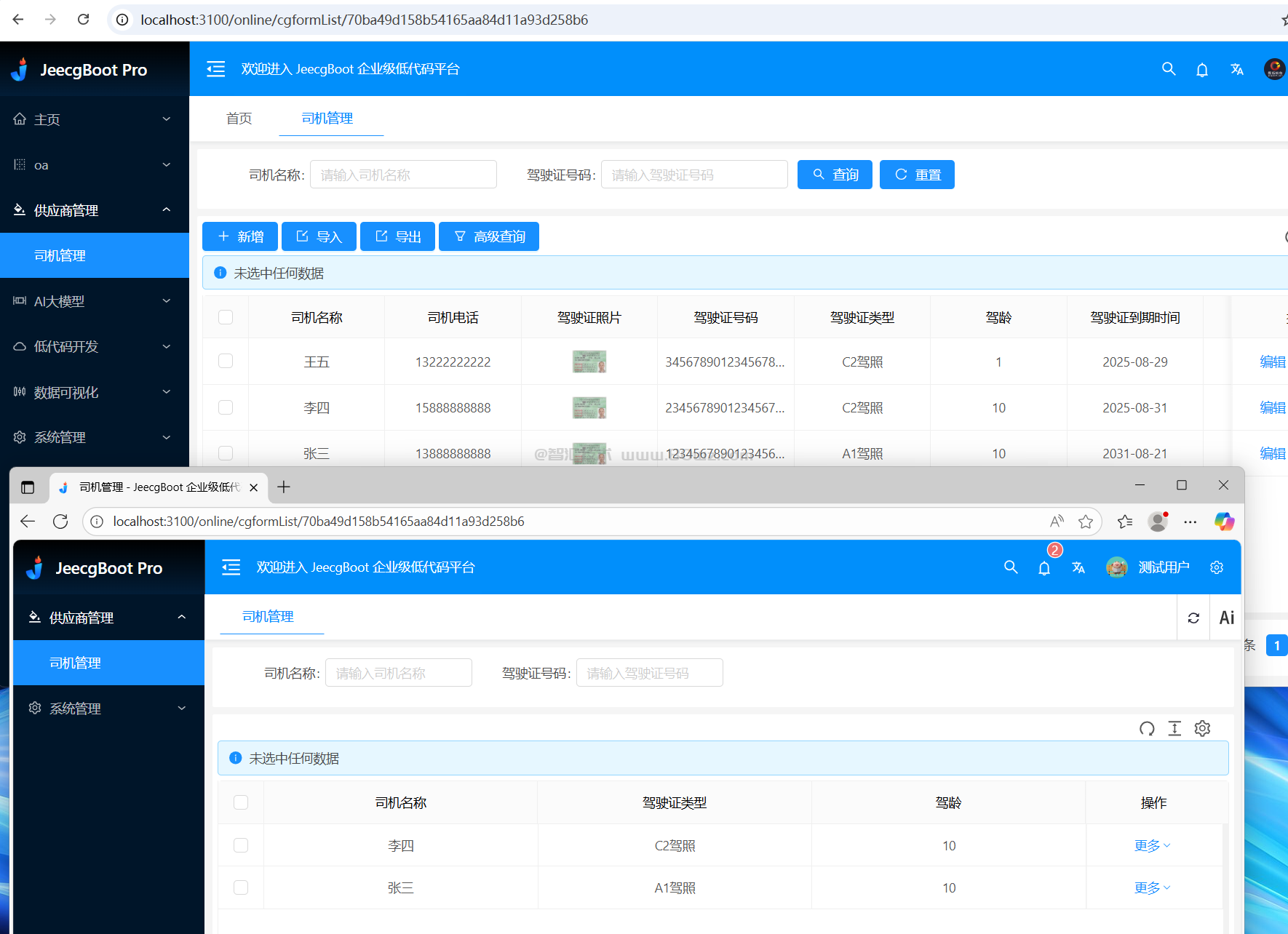Expand the oa sidebar menu
The width and height of the screenshot is (1288, 934).
[95, 165]
